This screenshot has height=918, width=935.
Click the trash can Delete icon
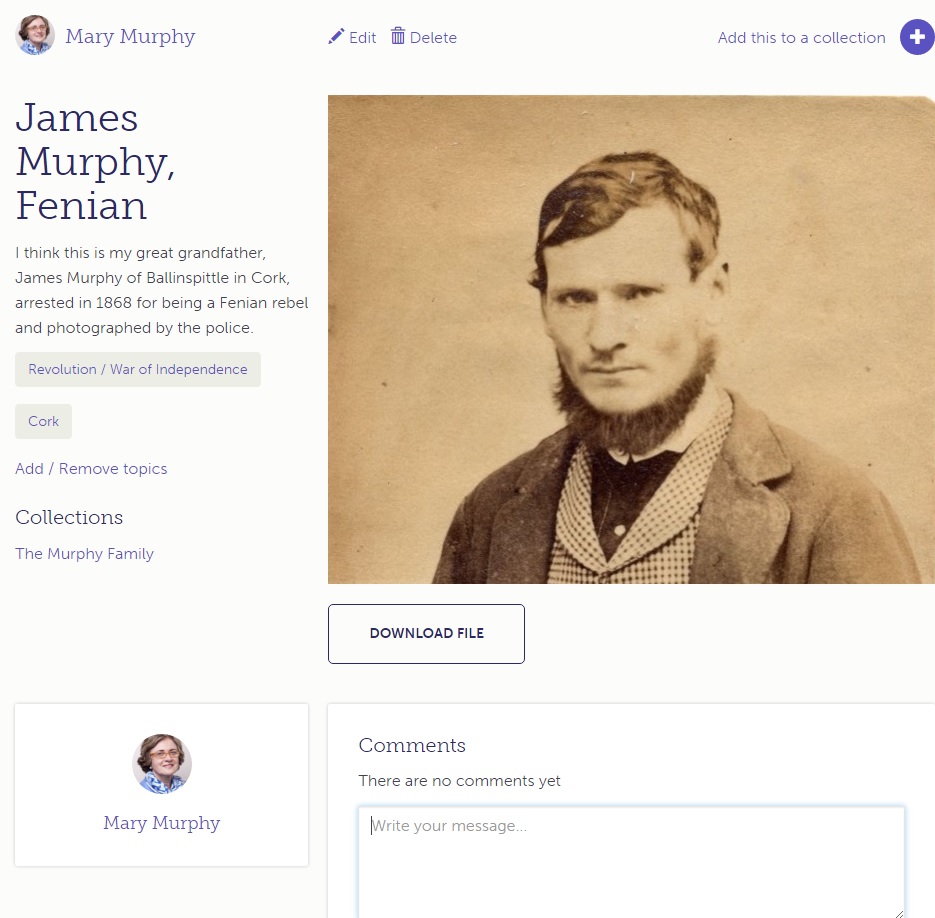398,36
